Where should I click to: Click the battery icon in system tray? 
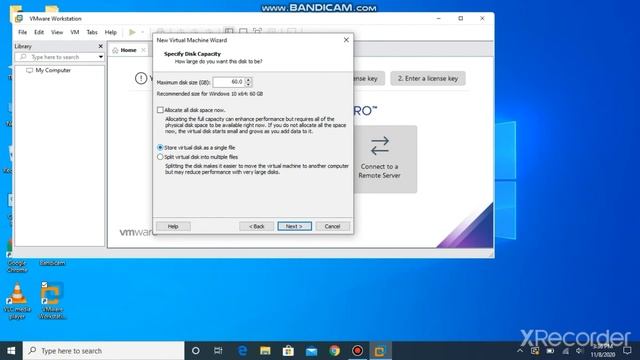click(550, 351)
